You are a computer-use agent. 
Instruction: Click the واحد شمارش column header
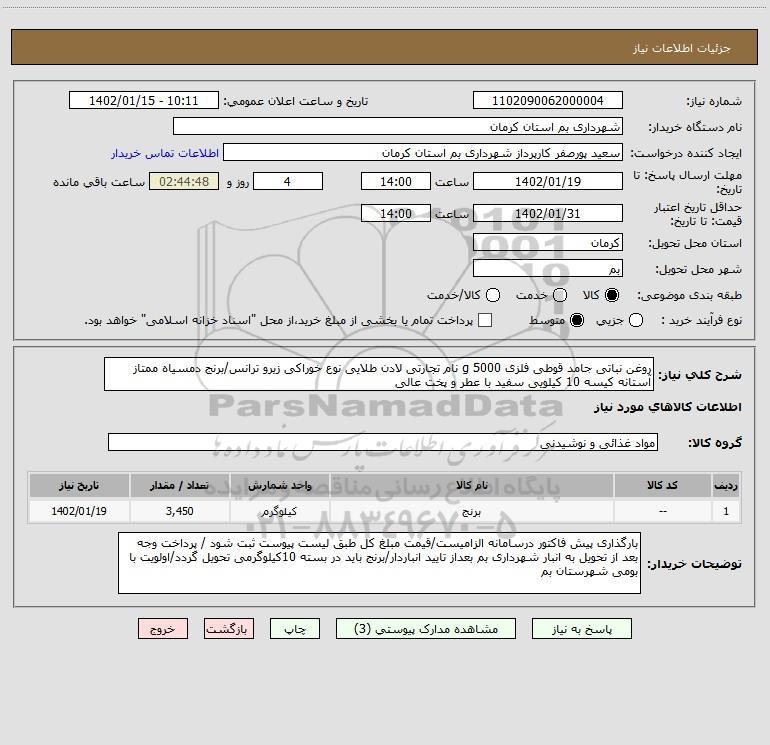tap(279, 485)
